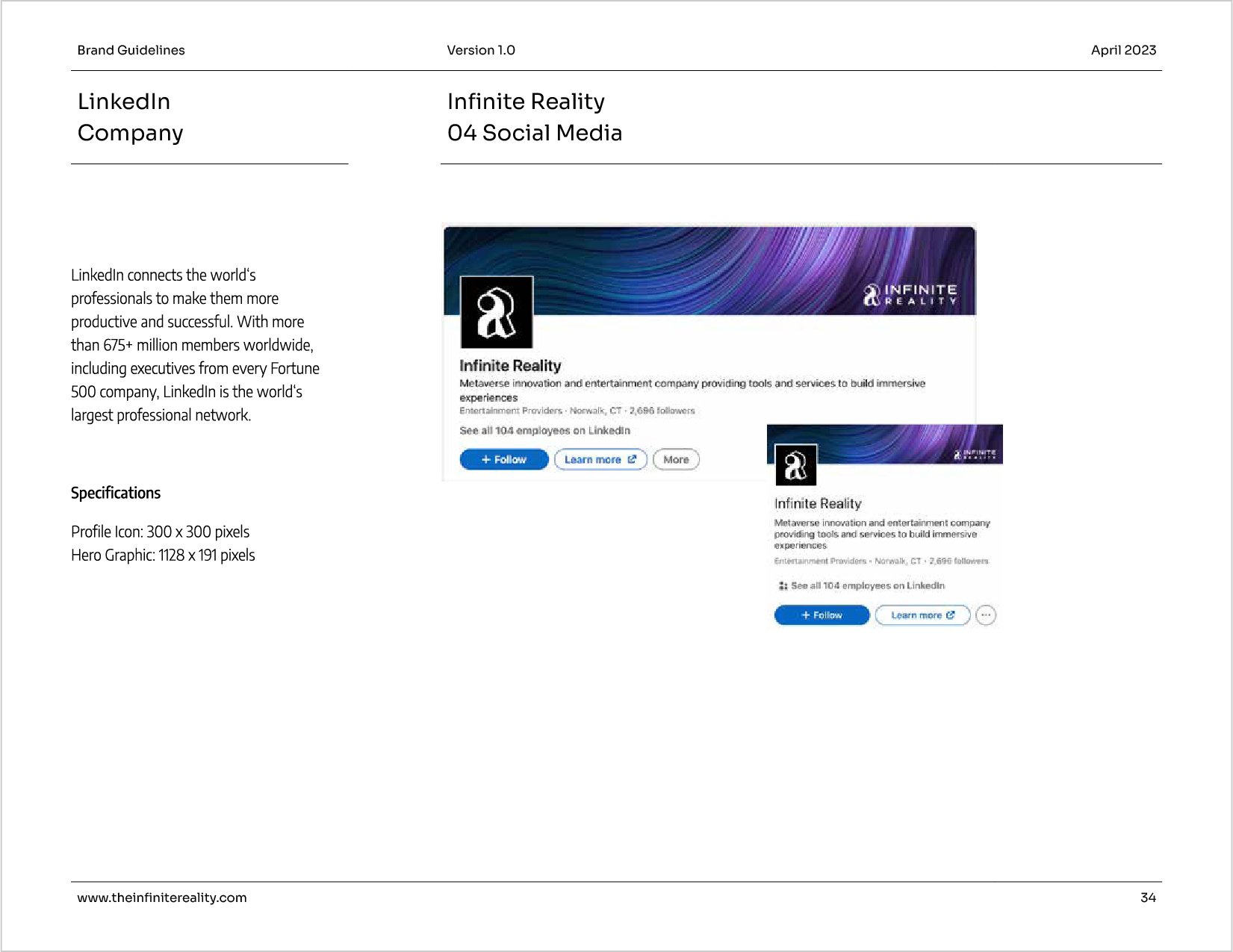1233x952 pixels.
Task: Click page number 34 in footer
Action: click(x=1149, y=897)
